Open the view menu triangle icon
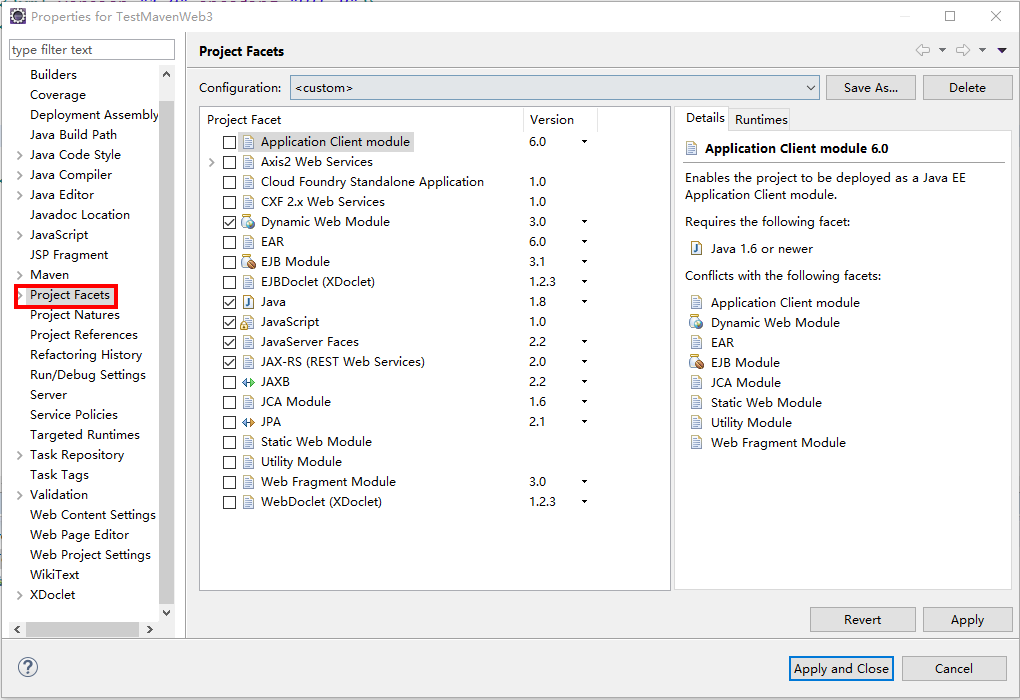This screenshot has height=700, width=1020. (x=1002, y=50)
